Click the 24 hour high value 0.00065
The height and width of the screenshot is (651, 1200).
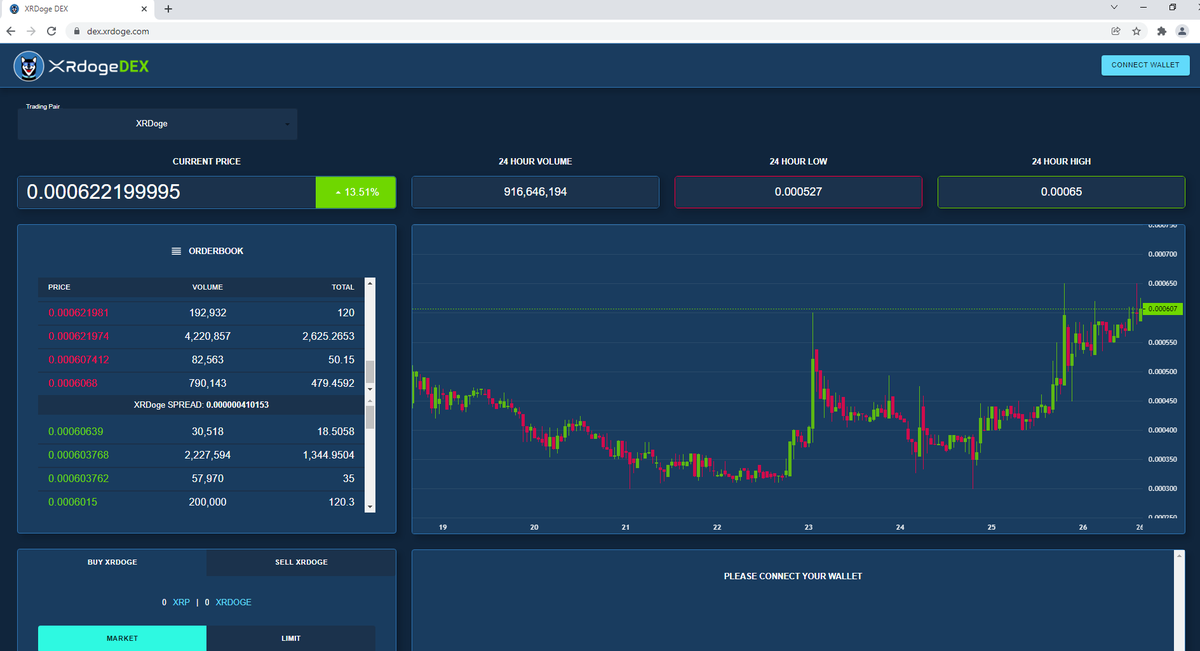pyautogui.click(x=1061, y=192)
